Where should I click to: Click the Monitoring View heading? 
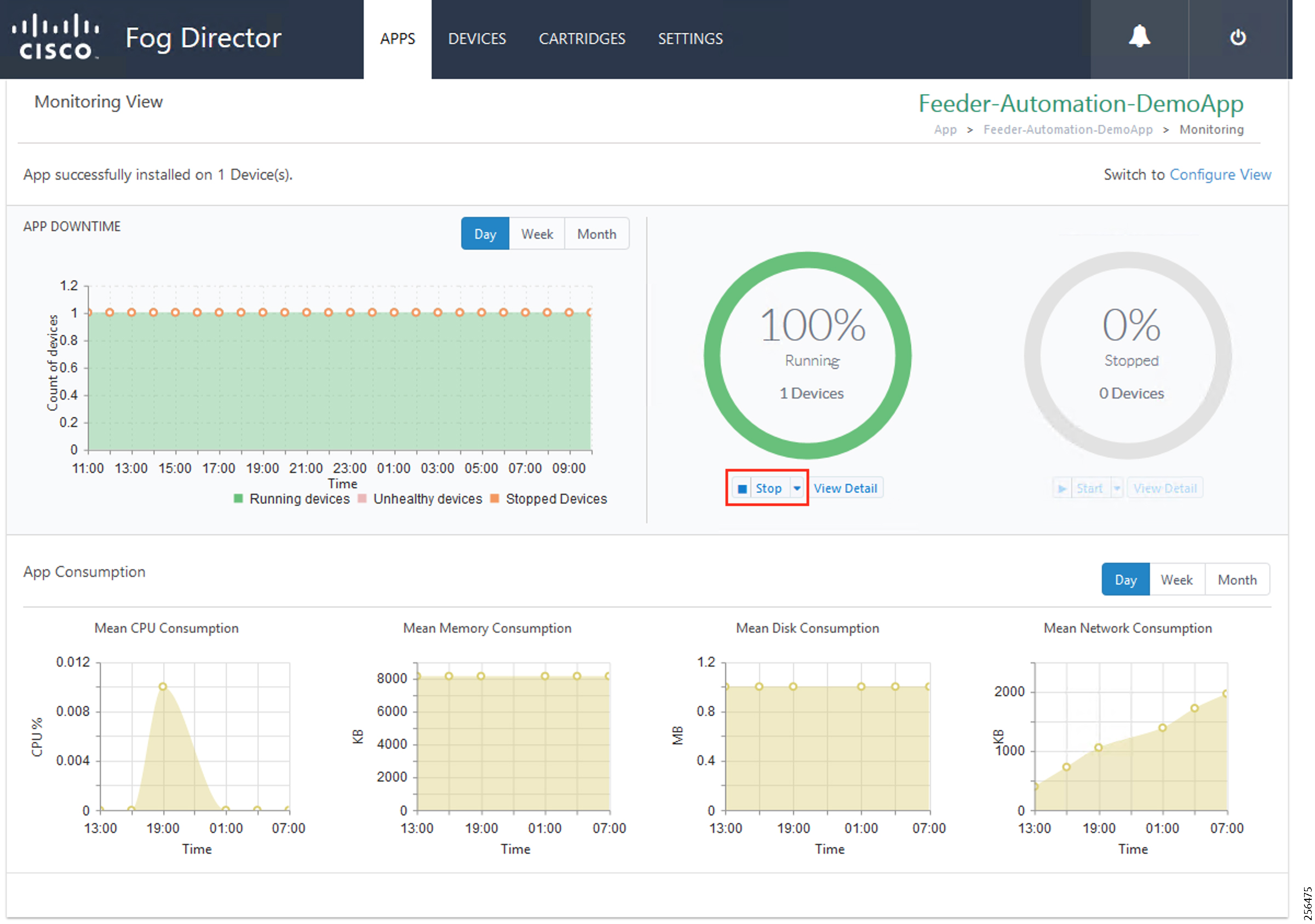99,102
